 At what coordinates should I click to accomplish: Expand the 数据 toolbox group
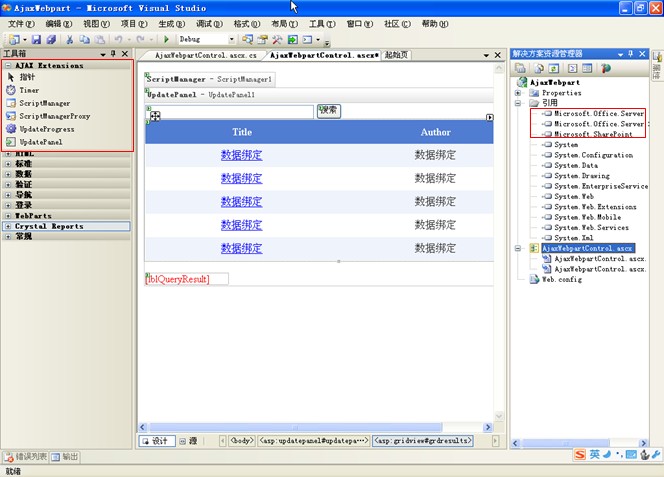tap(8, 174)
